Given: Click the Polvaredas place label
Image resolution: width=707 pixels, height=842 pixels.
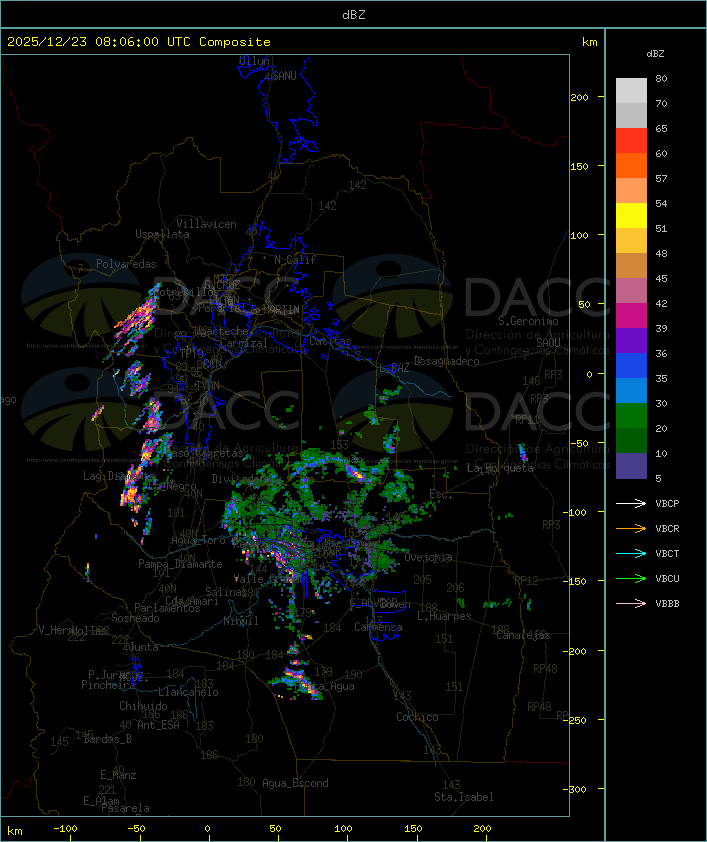Looking at the screenshot, I should point(126,264).
